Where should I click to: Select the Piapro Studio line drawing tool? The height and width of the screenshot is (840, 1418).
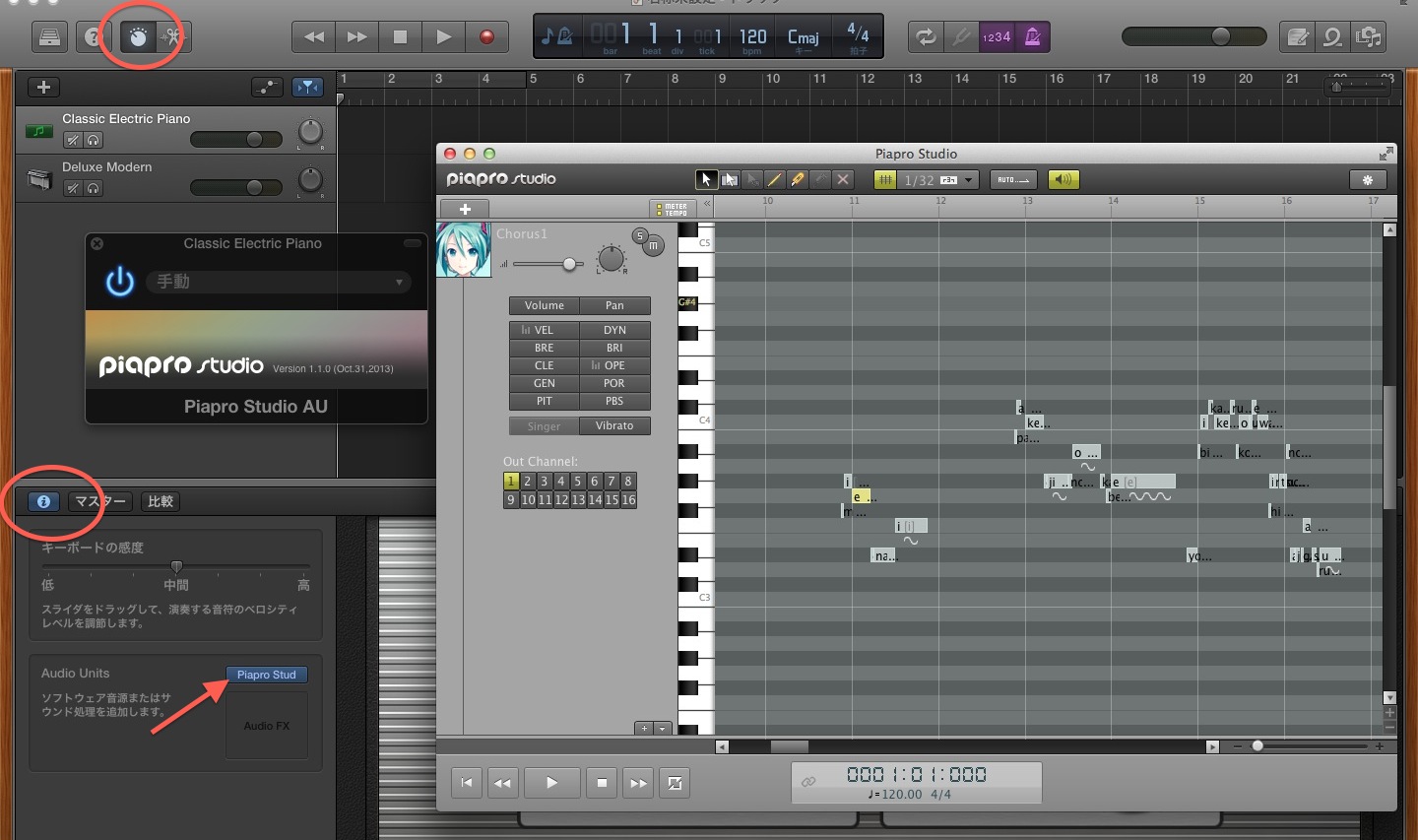point(775,179)
